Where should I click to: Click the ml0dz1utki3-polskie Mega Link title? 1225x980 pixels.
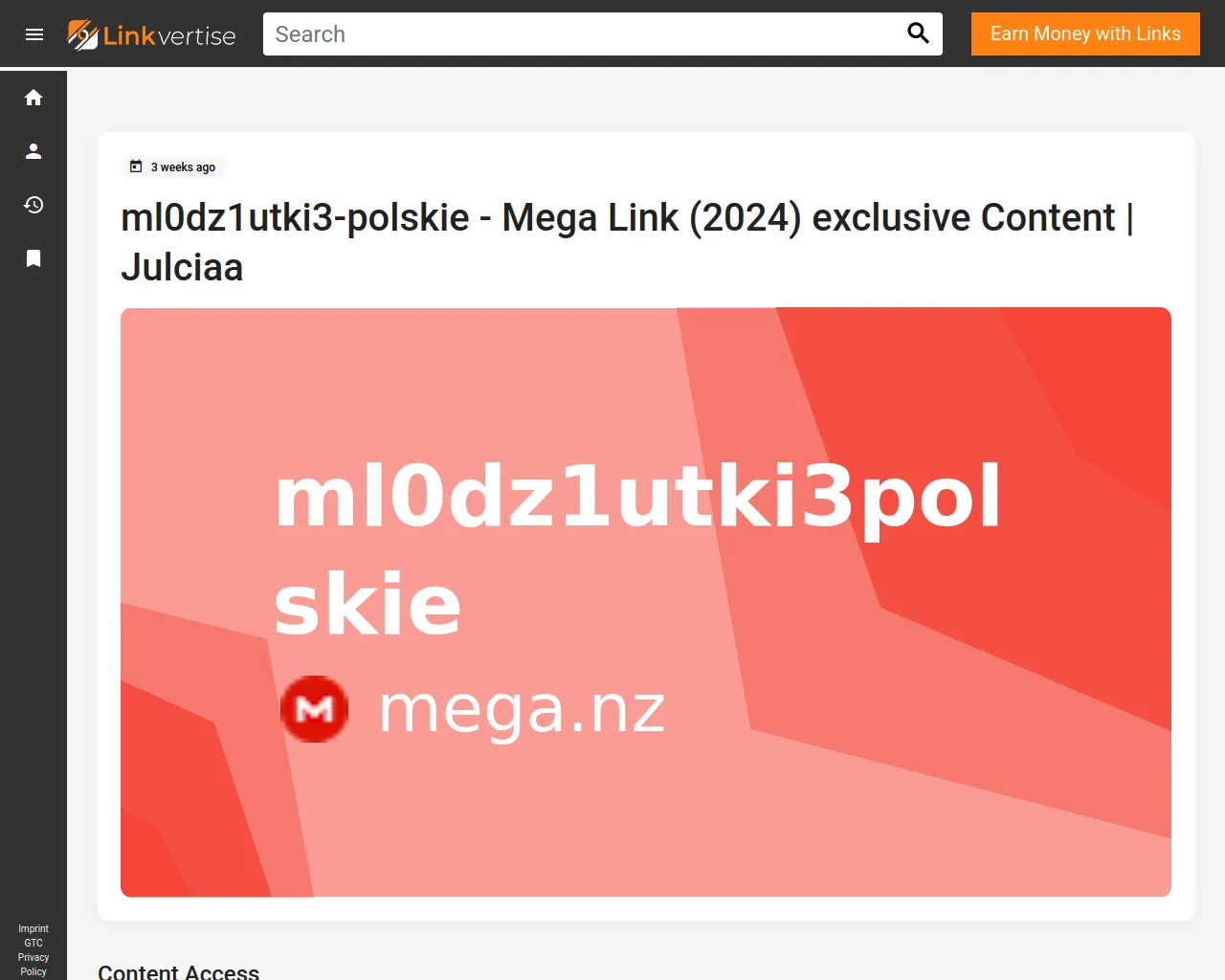click(628, 242)
